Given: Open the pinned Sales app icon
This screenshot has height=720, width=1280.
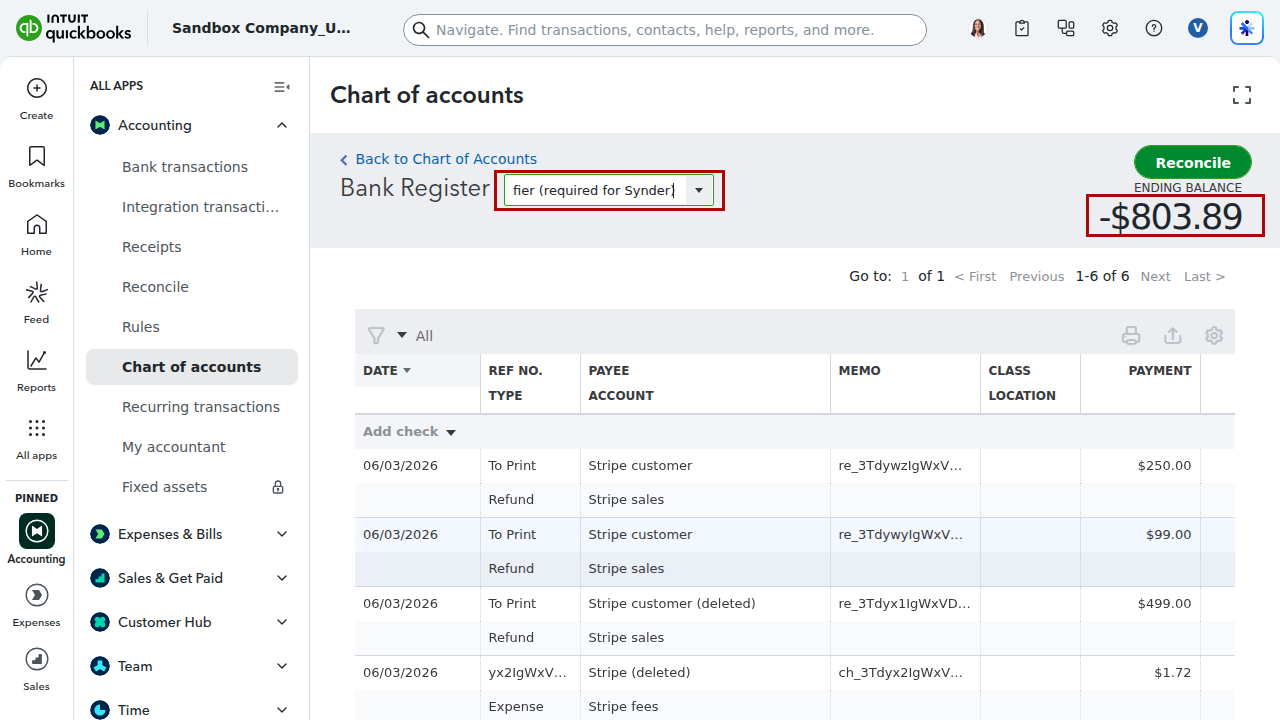Looking at the screenshot, I should pyautogui.click(x=37, y=660).
